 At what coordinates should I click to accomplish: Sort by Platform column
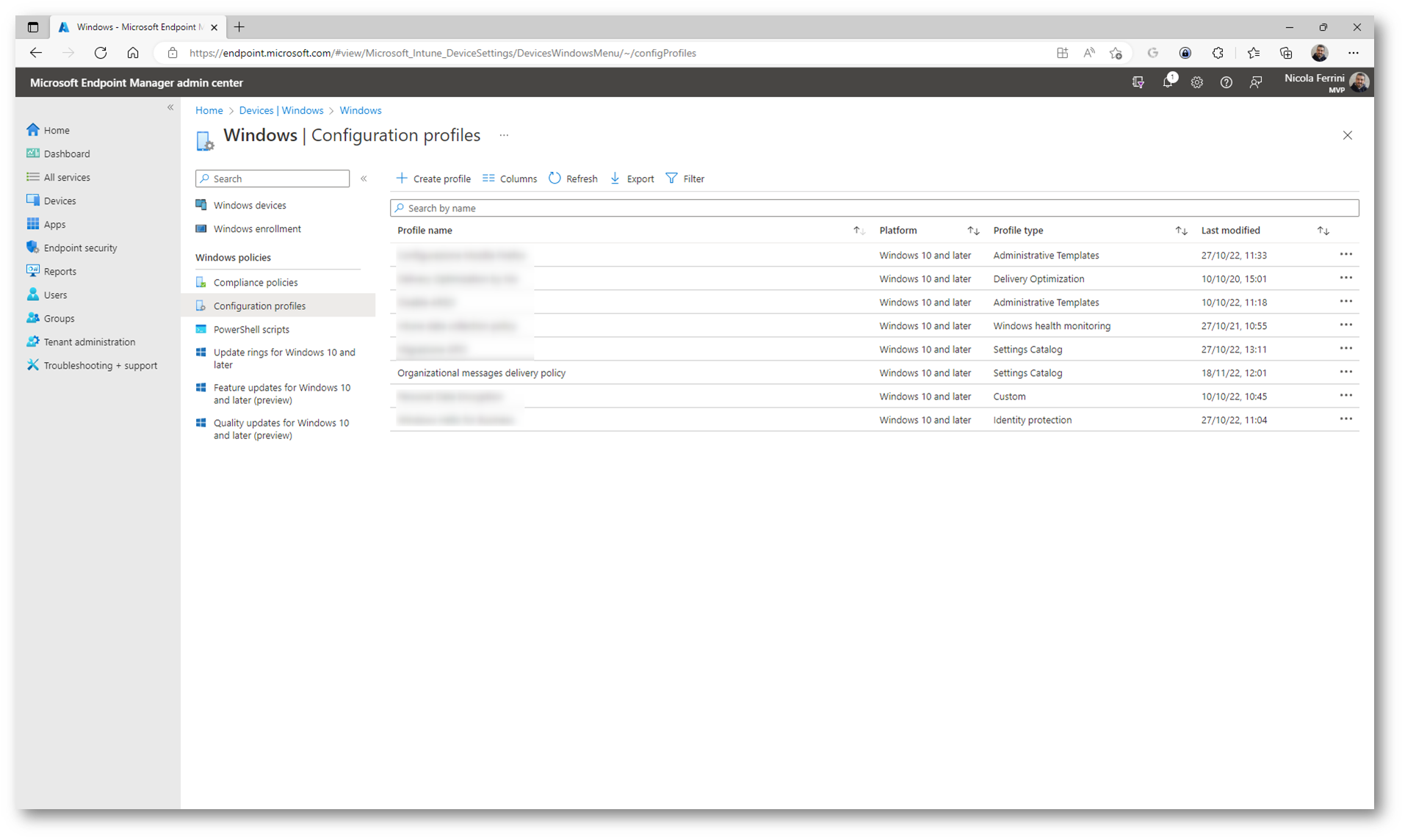tap(898, 231)
